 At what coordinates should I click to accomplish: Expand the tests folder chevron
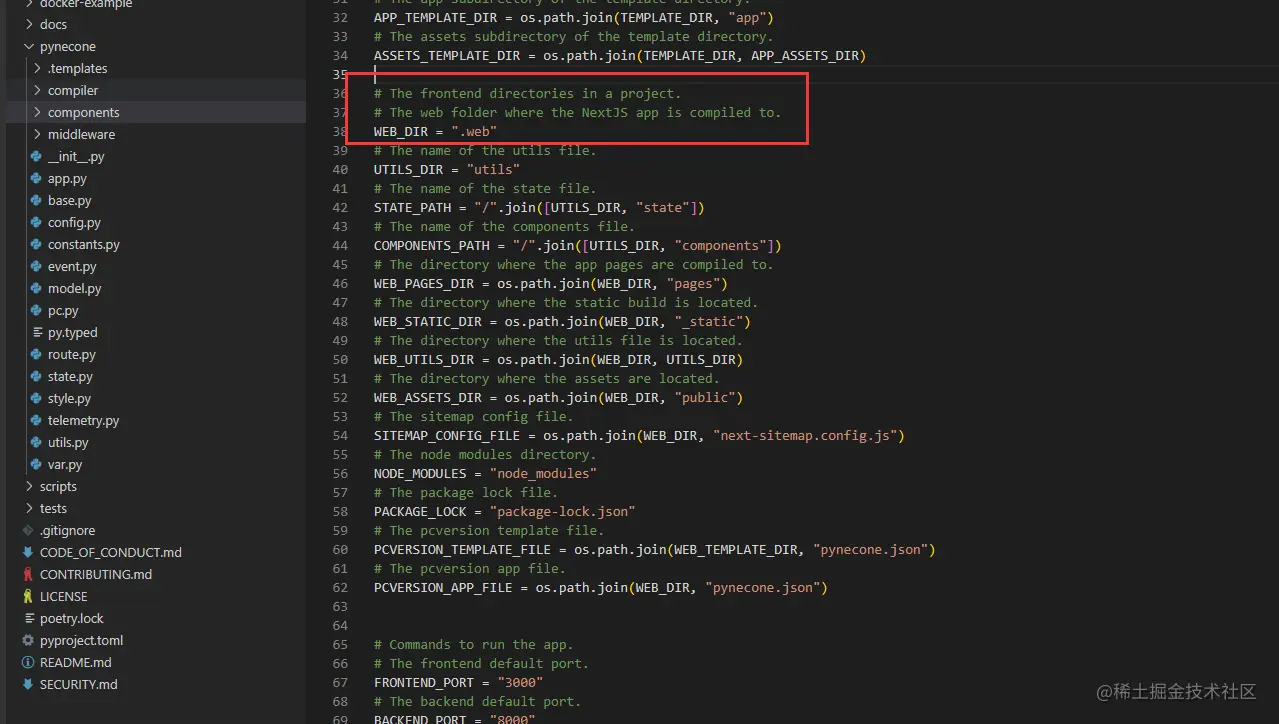29,509
